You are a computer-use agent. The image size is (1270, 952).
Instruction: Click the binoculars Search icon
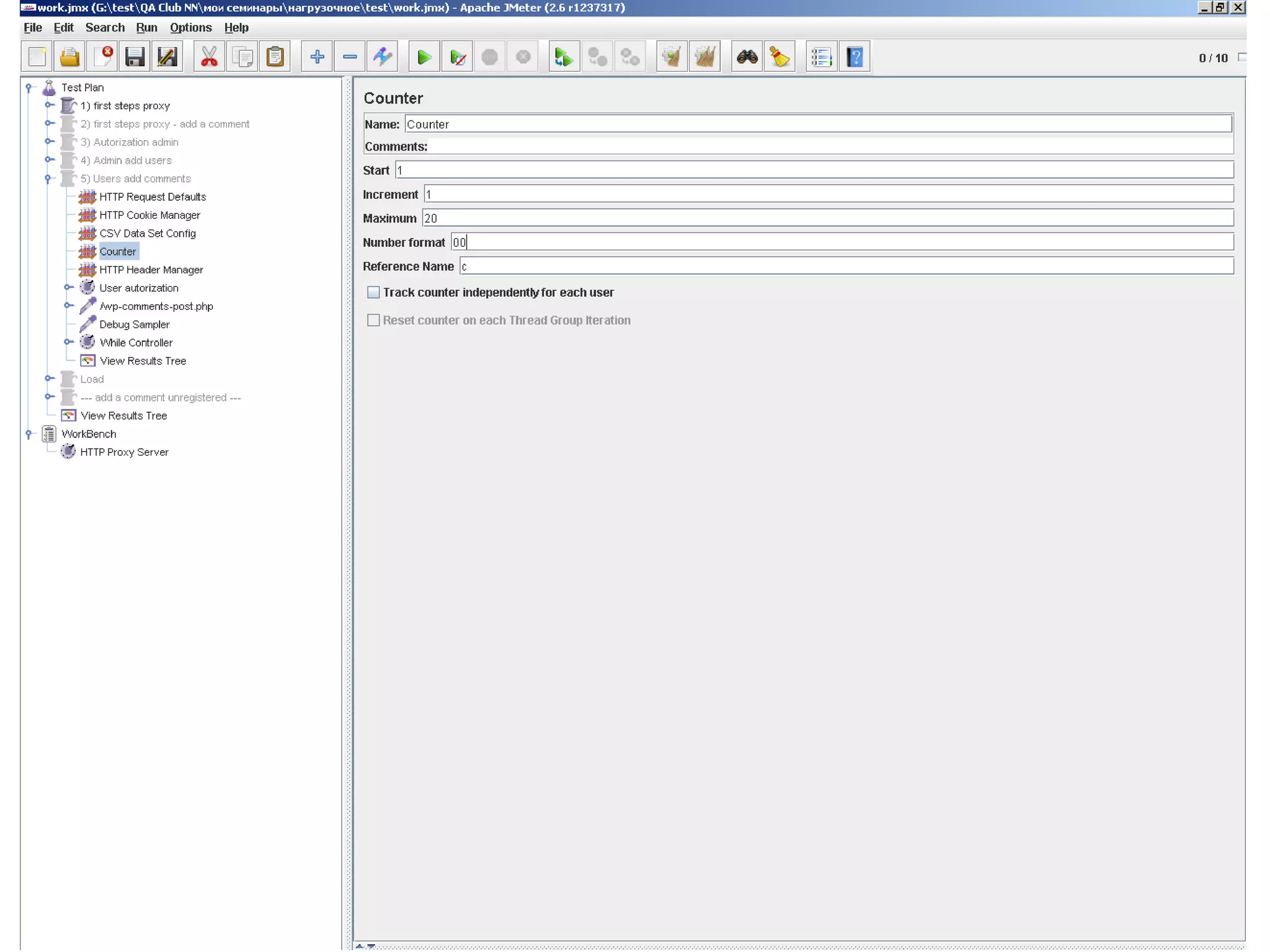click(747, 57)
